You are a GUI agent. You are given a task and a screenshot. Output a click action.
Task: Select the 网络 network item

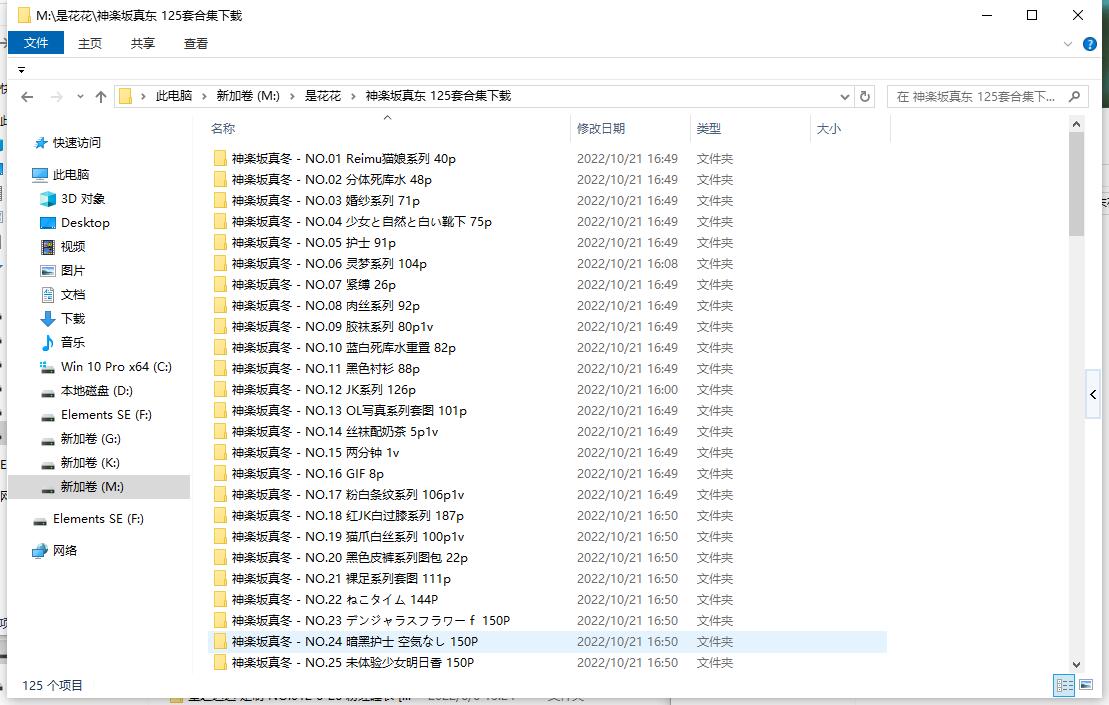coord(64,550)
